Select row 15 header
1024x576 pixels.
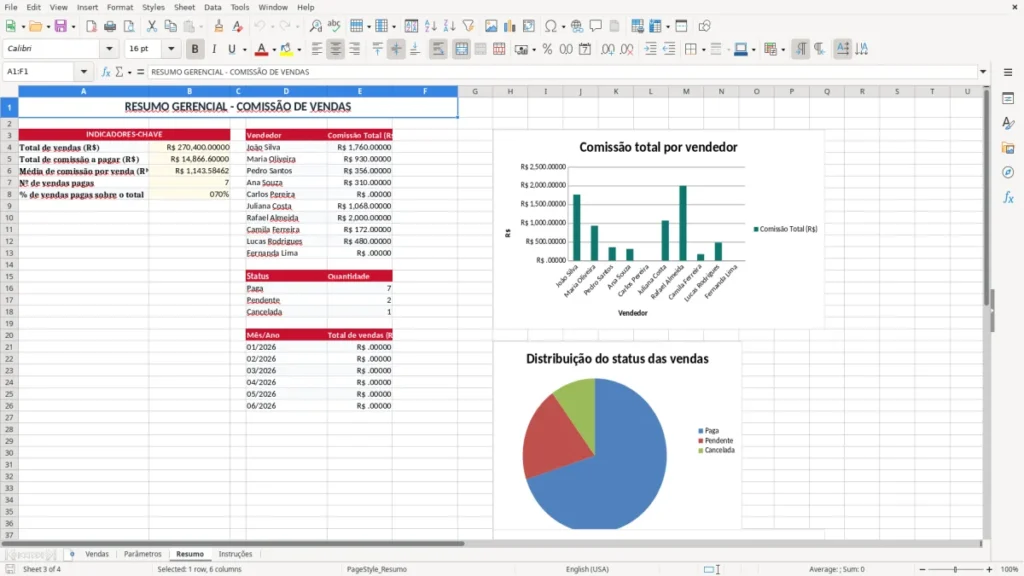click(9, 276)
